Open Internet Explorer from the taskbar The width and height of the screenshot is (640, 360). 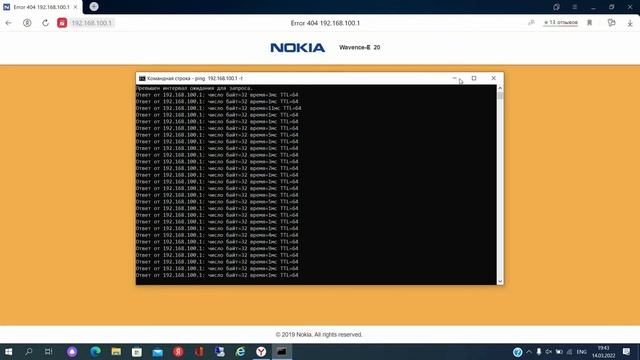click(240, 351)
